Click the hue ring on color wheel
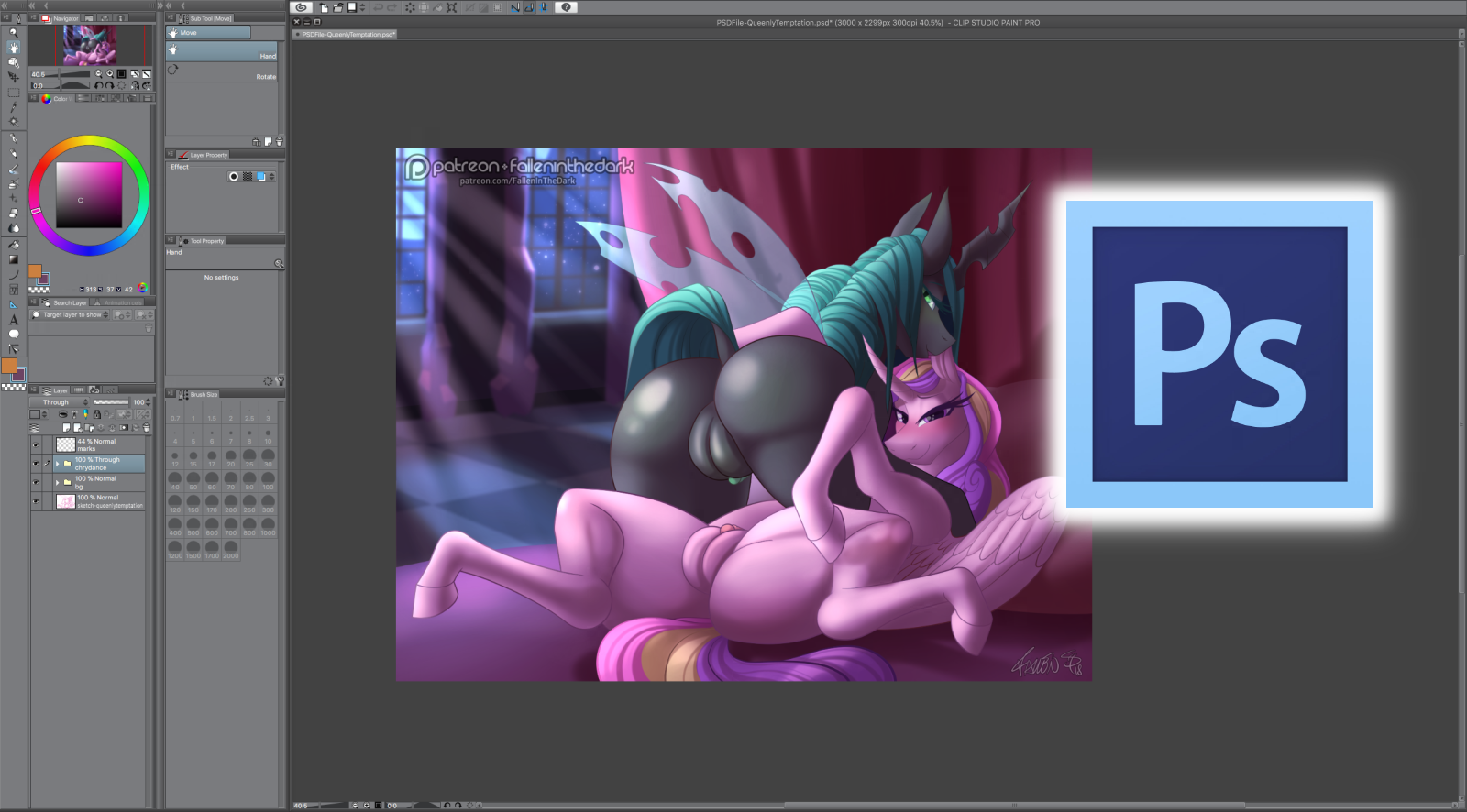 (x=89, y=141)
